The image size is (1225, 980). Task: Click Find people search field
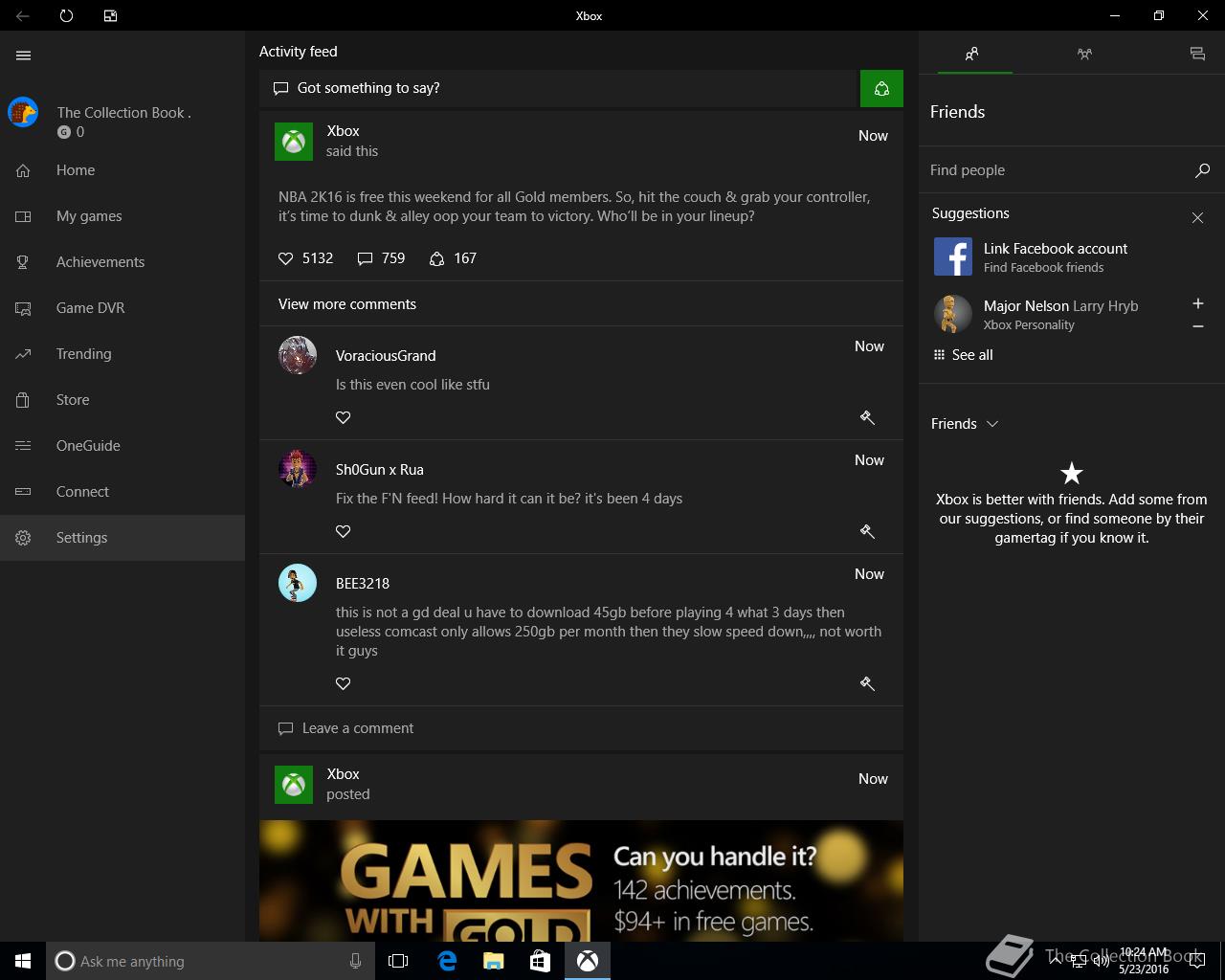click(x=1056, y=170)
